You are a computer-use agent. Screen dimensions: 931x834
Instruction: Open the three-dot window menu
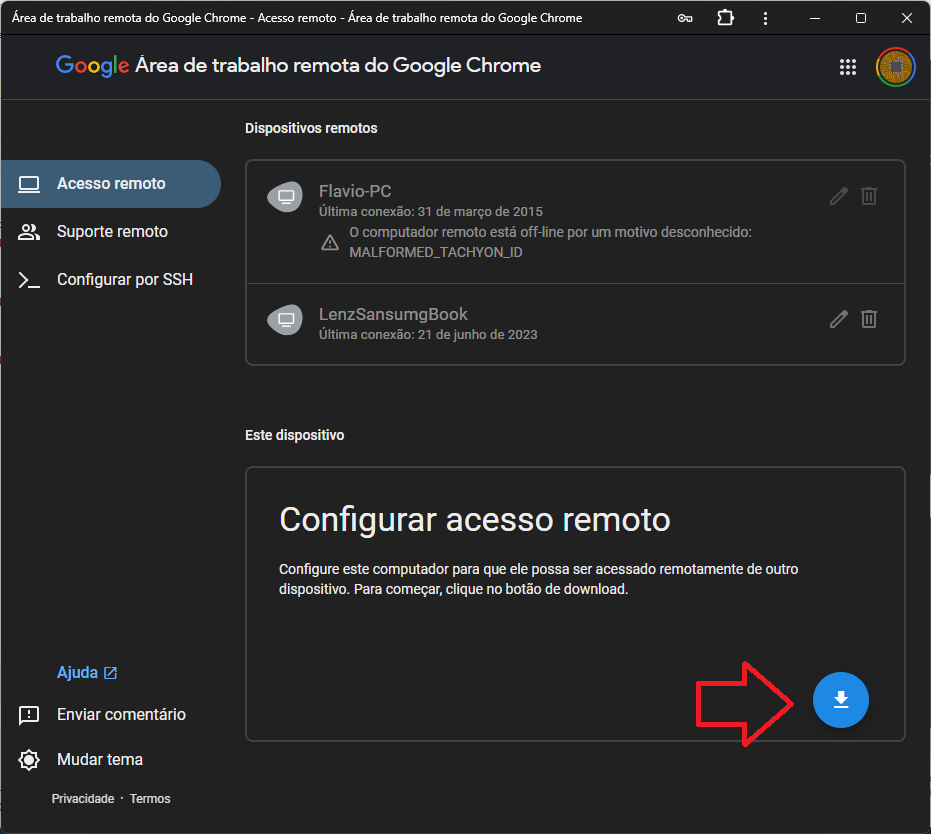(765, 18)
